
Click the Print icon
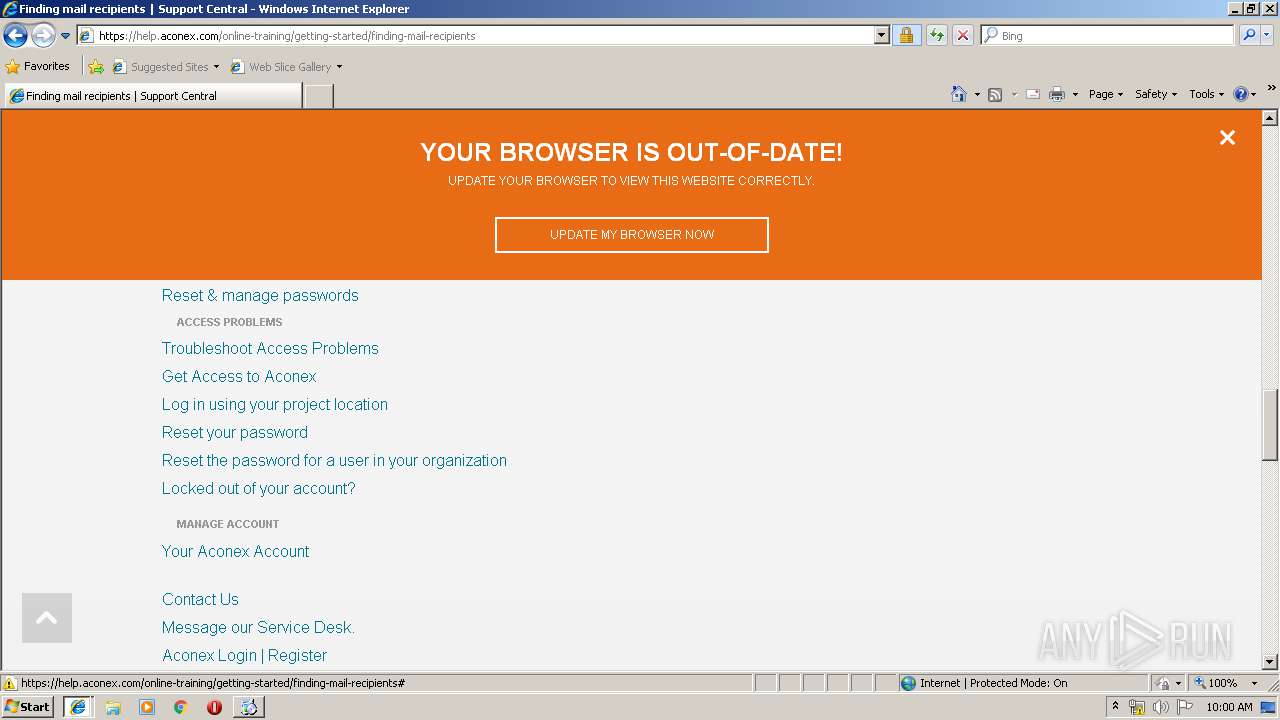[1056, 94]
